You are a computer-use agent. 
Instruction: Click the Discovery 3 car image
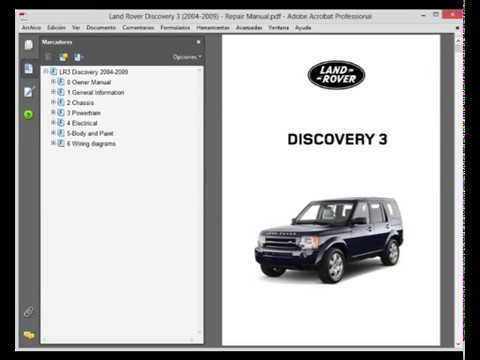tap(329, 241)
